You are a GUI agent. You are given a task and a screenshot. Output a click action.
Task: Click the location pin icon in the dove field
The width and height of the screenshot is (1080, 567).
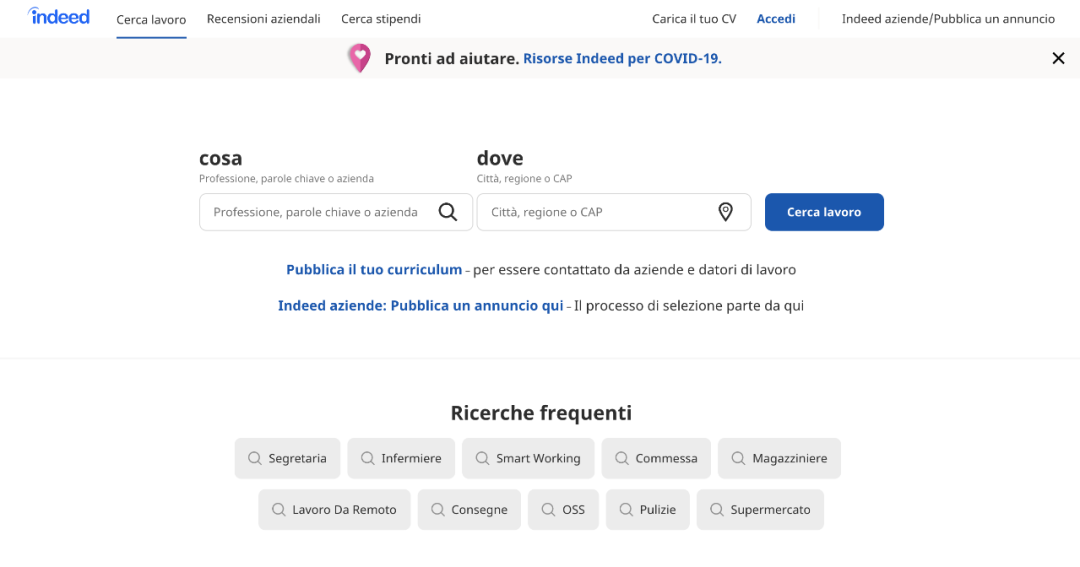[725, 212]
